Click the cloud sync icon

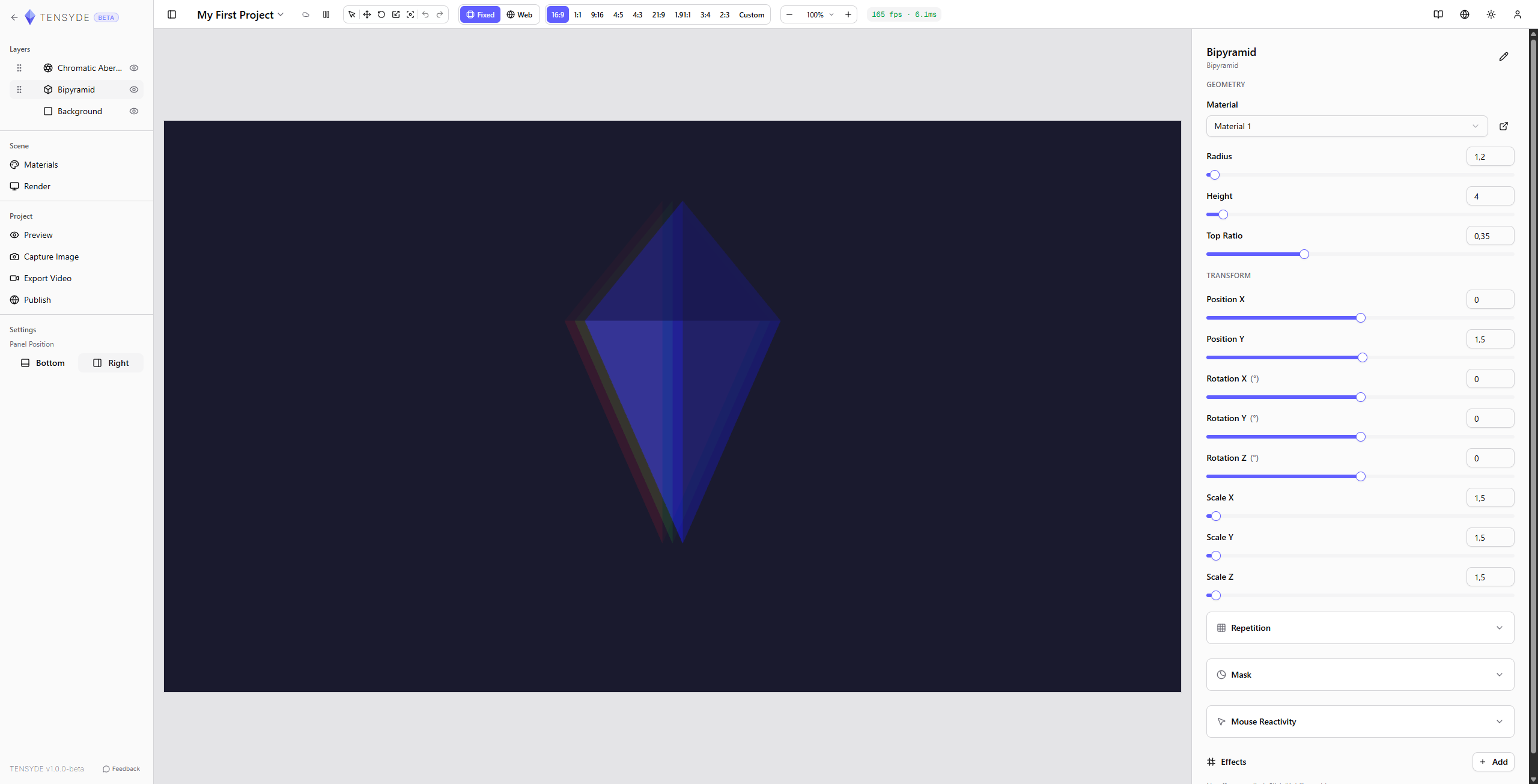(306, 14)
